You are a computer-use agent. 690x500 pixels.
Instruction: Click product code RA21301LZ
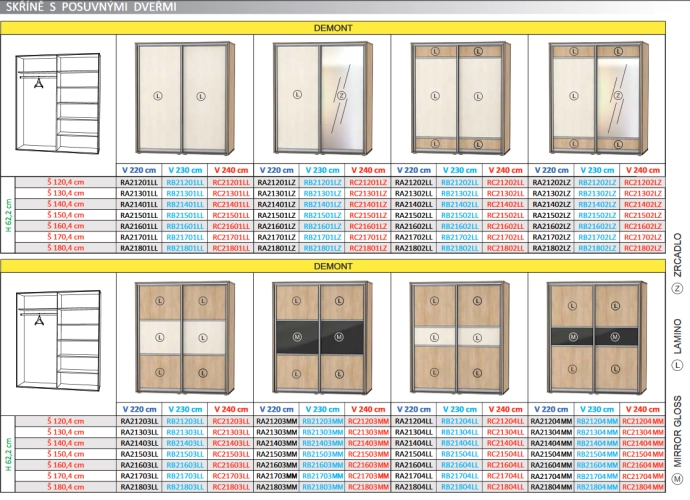276,193
